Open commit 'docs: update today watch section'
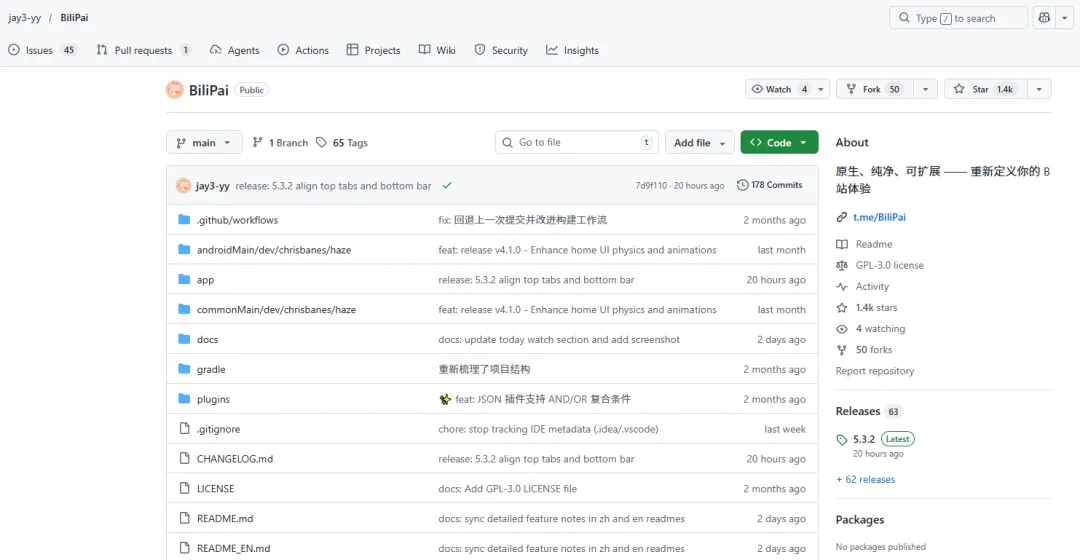The height and width of the screenshot is (560, 1080). click(559, 340)
